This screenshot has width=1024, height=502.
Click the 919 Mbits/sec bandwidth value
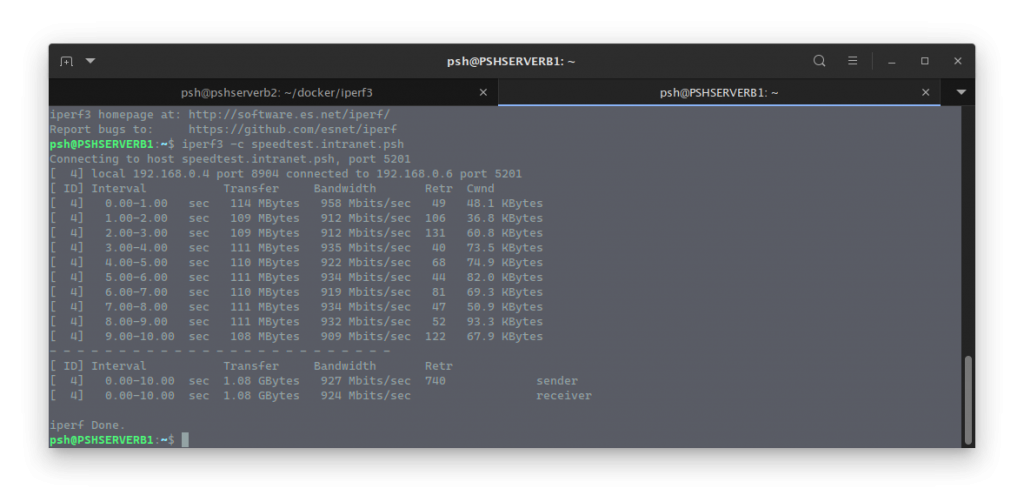pos(365,292)
